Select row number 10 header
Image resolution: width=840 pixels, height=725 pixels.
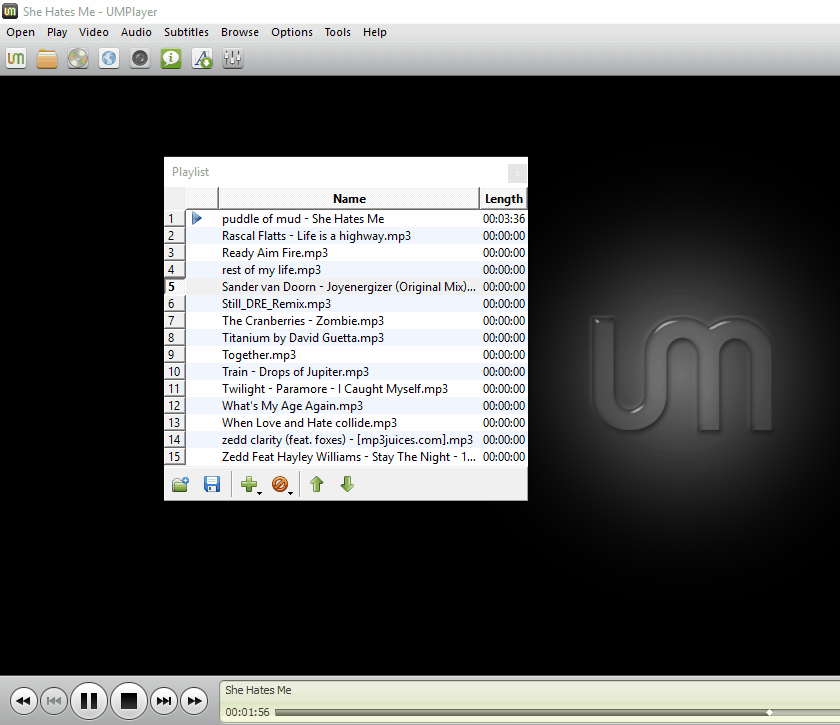click(x=175, y=372)
